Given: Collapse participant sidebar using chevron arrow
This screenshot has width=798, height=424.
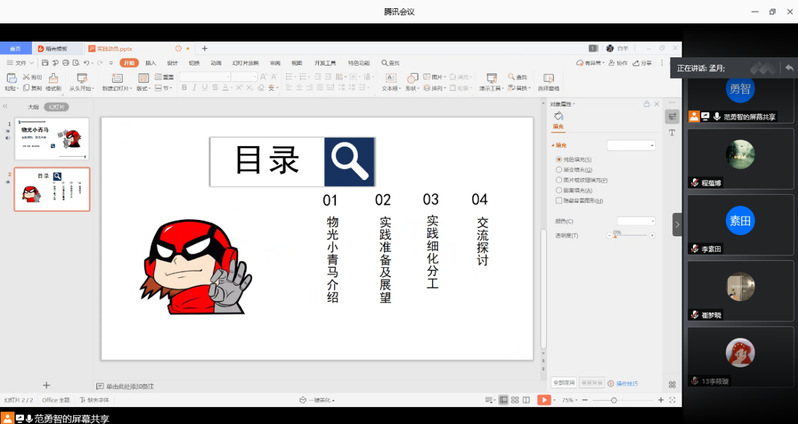Looking at the screenshot, I should pyautogui.click(x=677, y=225).
